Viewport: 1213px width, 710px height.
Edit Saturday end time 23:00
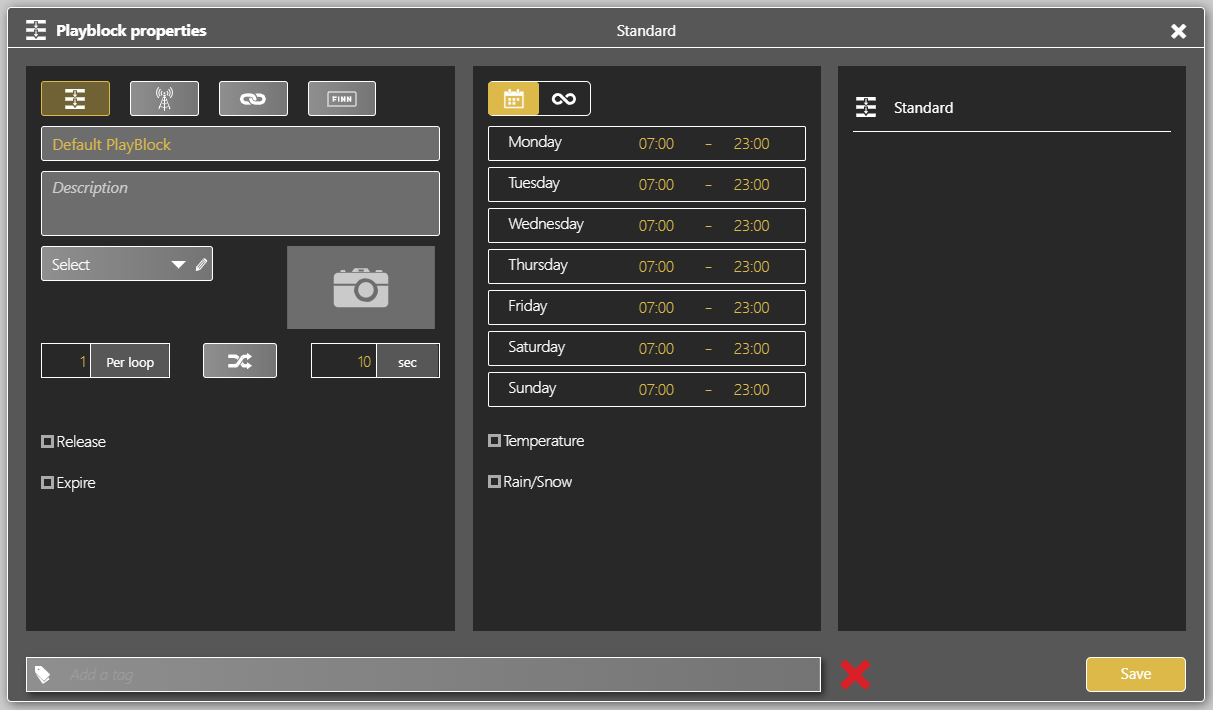751,349
